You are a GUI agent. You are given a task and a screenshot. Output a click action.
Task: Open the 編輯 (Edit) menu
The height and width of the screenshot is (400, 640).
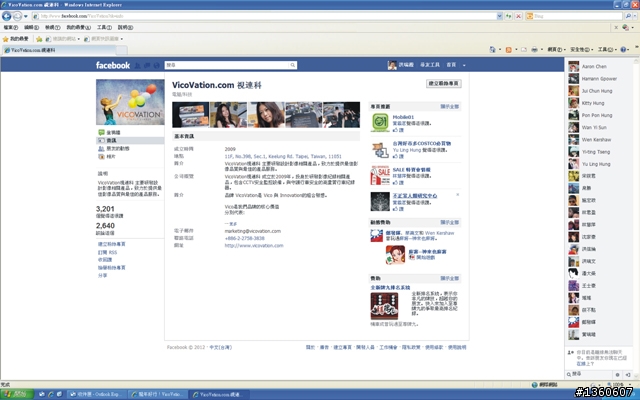(x=31, y=27)
